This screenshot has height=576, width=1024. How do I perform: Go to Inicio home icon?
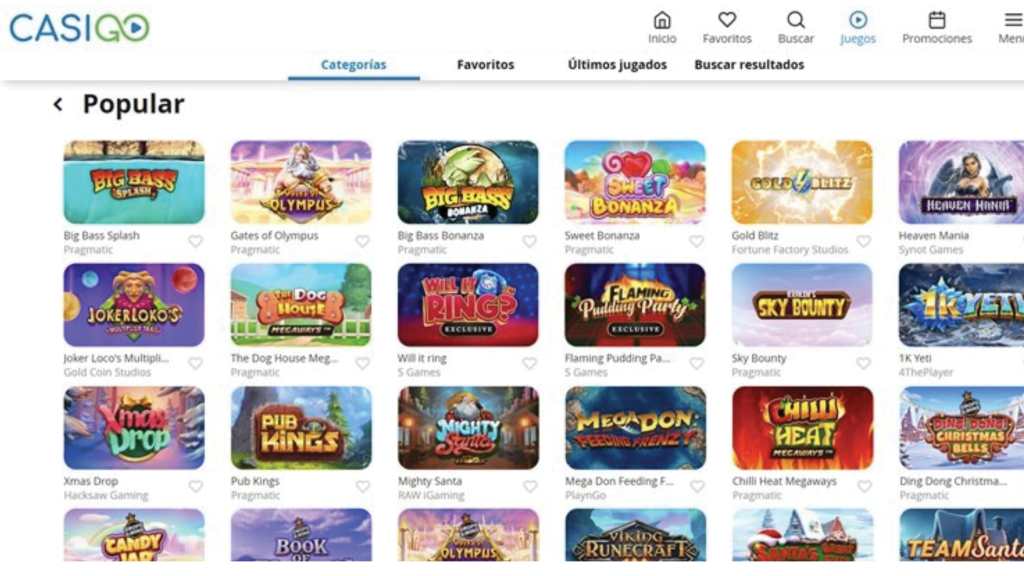pos(662,20)
